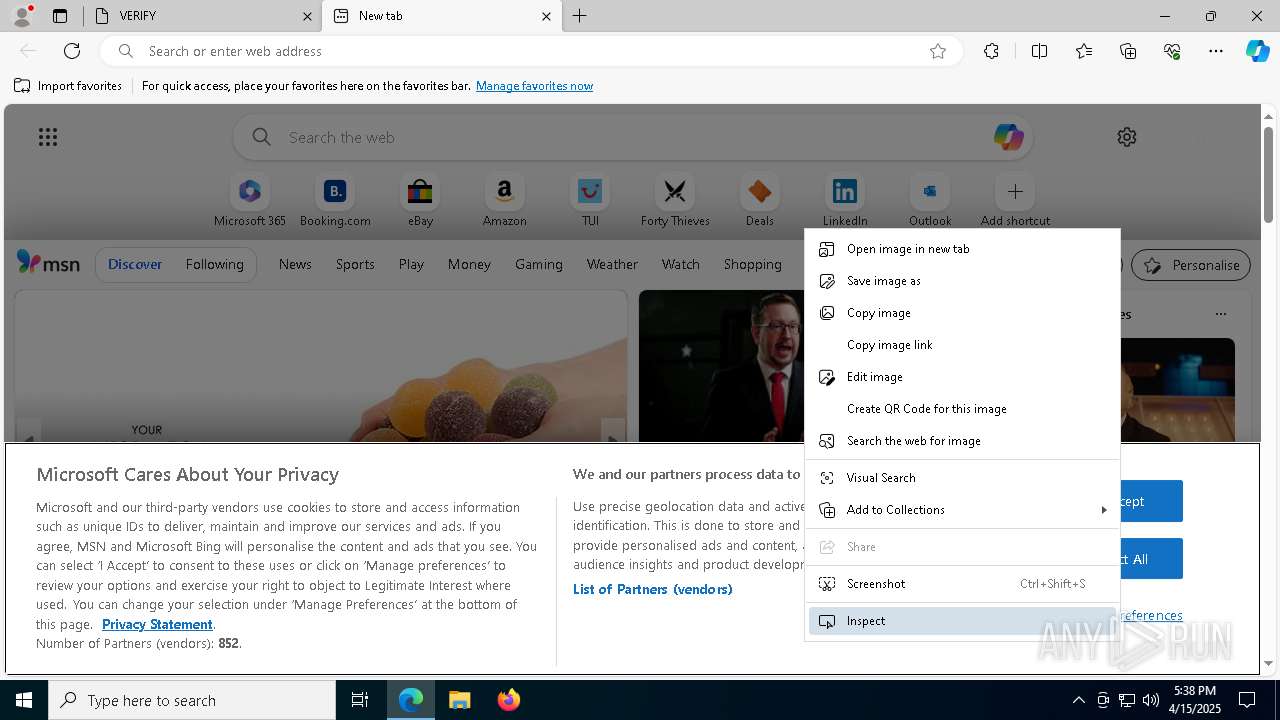Select Save image as from context menu
Viewport: 1280px width, 720px height.
pos(962,281)
